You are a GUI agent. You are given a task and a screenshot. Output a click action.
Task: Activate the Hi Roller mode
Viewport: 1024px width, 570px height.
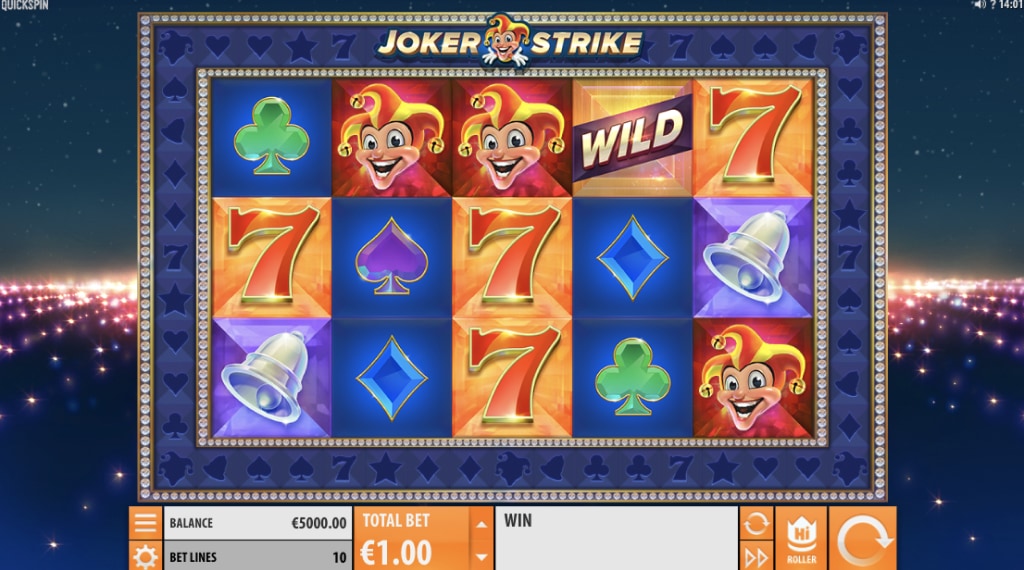coord(801,539)
